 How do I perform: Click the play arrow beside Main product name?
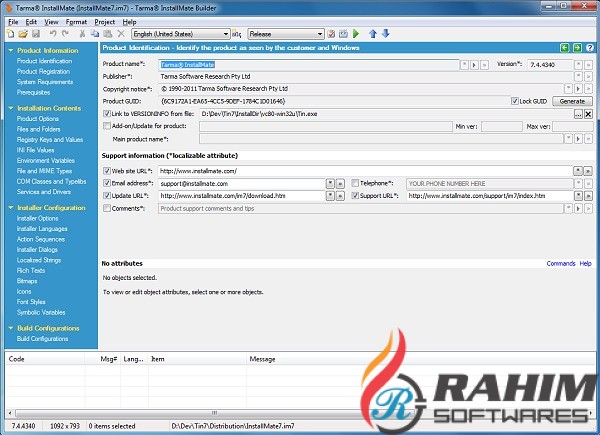coord(578,139)
